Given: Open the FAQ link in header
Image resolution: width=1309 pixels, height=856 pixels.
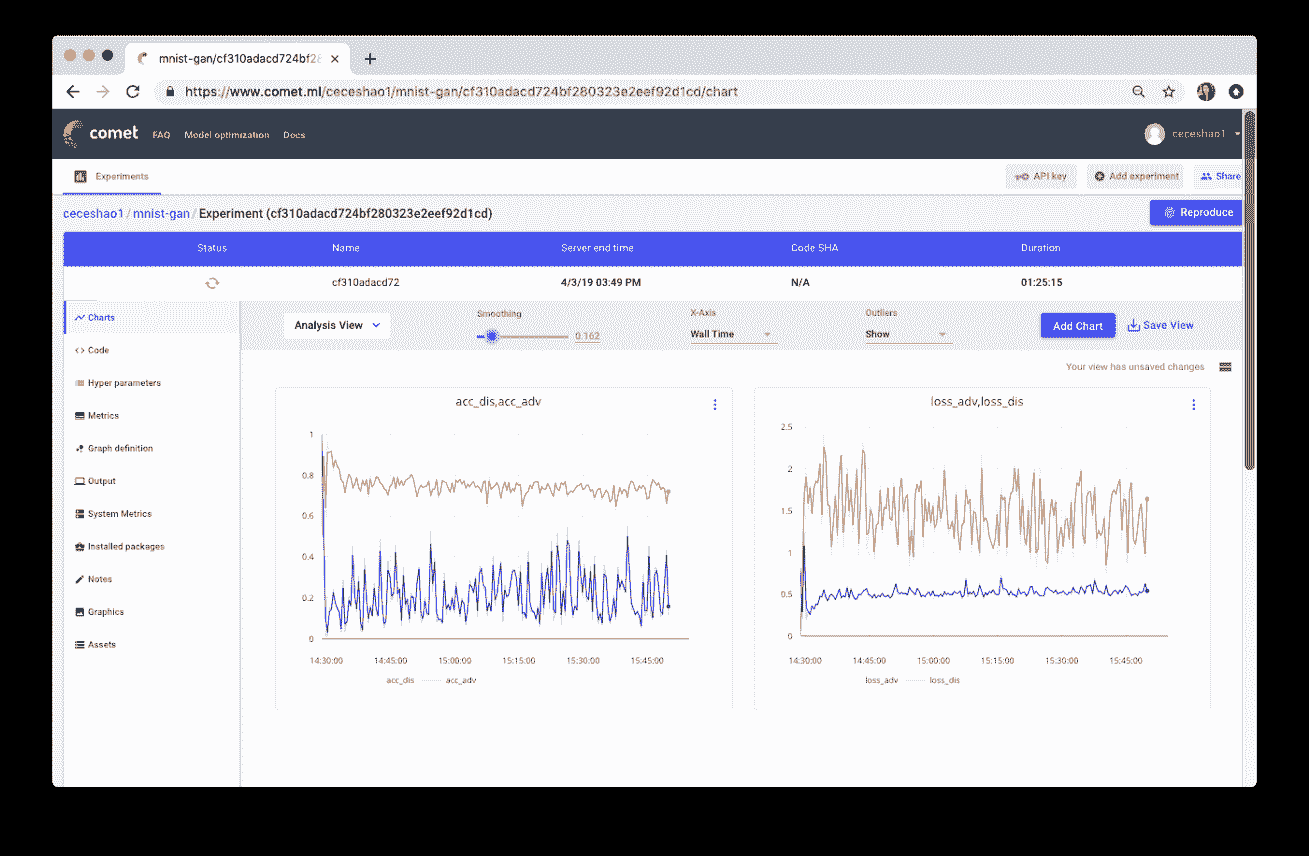Looking at the screenshot, I should point(161,135).
